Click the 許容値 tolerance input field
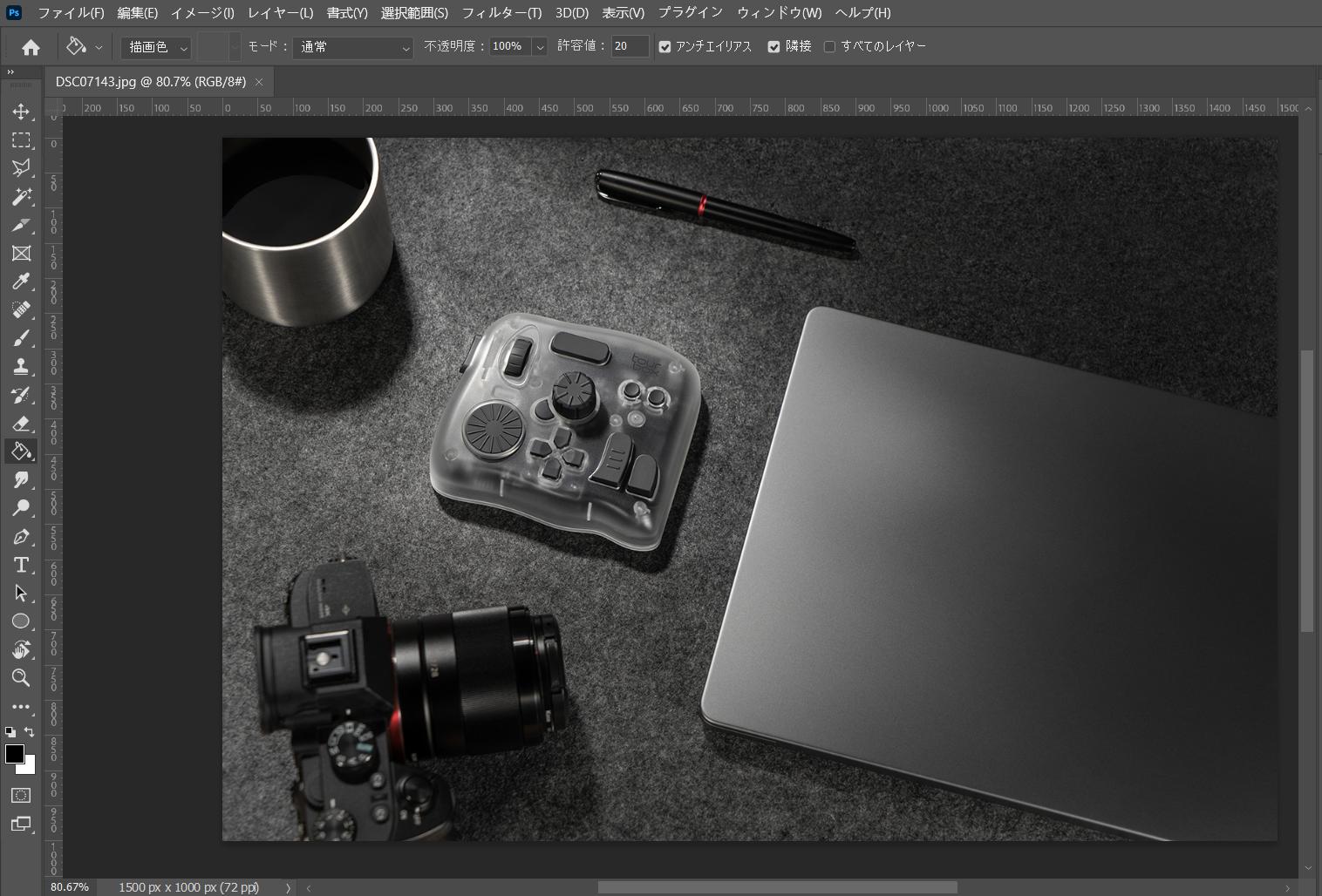This screenshot has width=1322, height=896. point(630,47)
